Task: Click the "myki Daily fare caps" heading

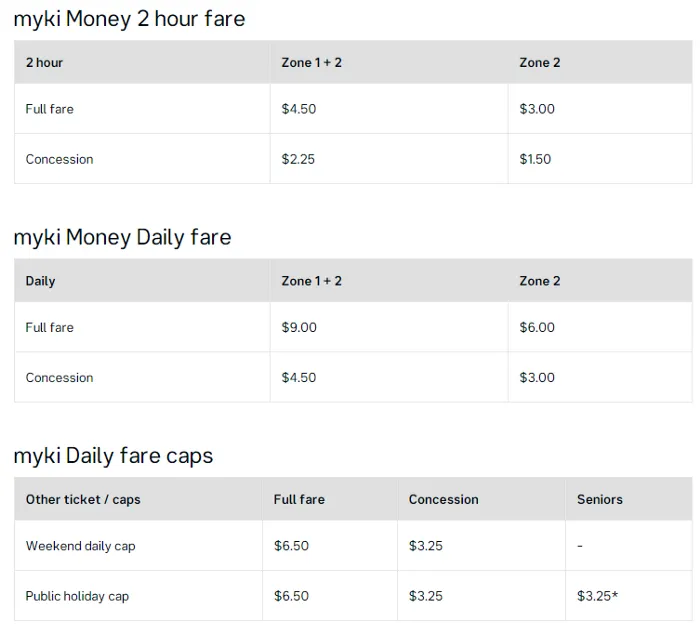Action: [x=113, y=456]
